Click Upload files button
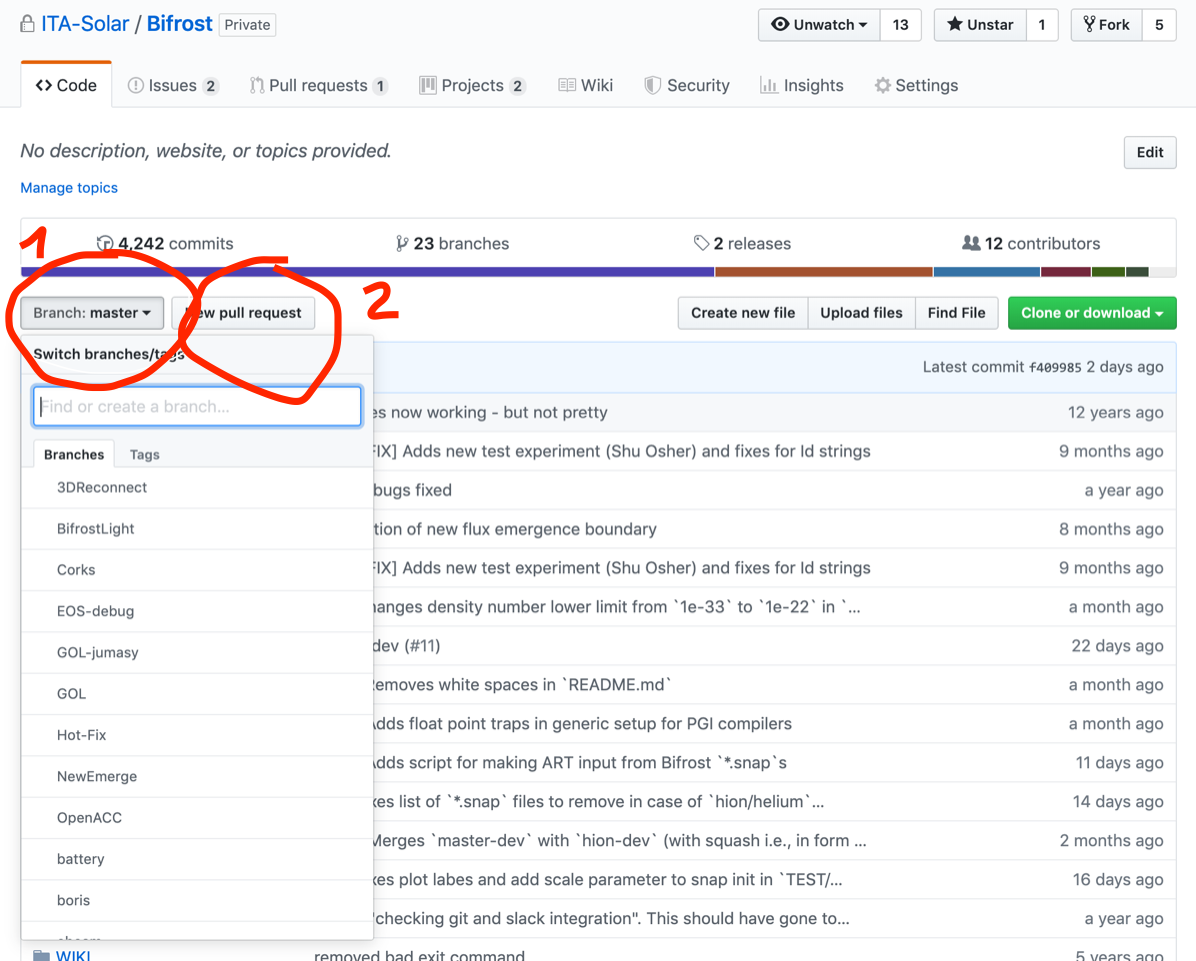 tap(861, 313)
